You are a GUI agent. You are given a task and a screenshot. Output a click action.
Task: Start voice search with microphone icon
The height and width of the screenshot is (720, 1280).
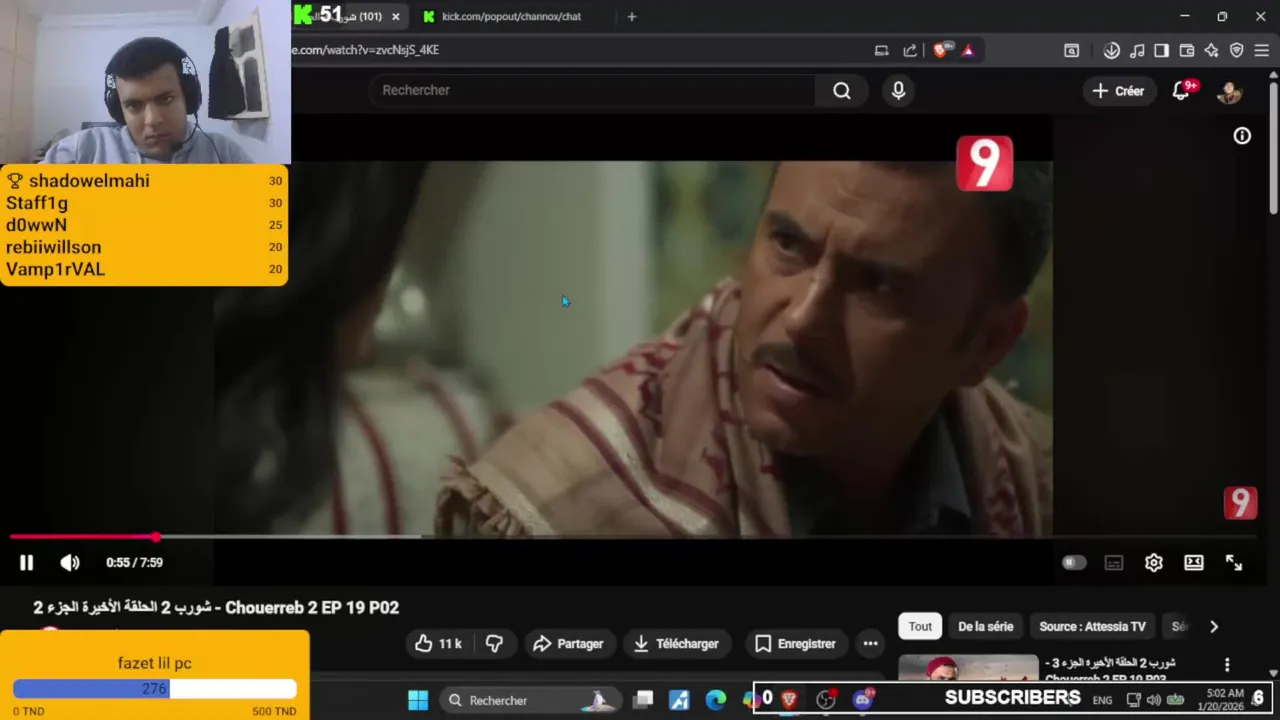898,91
